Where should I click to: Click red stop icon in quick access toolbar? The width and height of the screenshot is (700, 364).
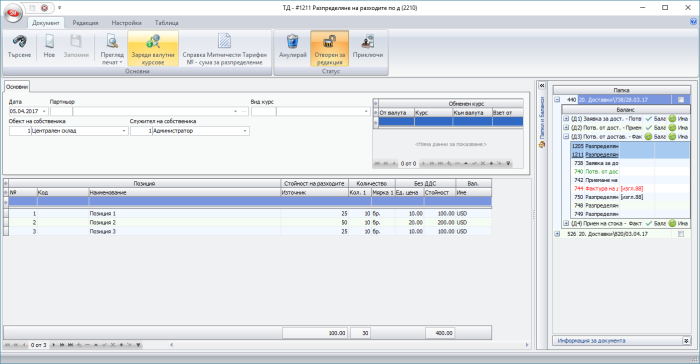[44, 8]
